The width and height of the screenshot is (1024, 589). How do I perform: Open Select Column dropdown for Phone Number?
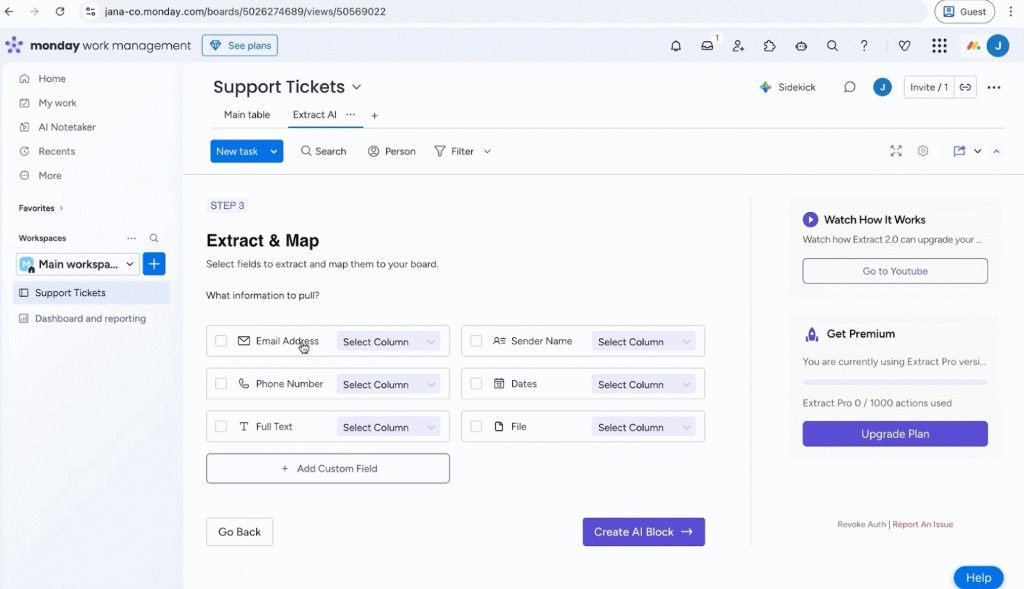[388, 385]
